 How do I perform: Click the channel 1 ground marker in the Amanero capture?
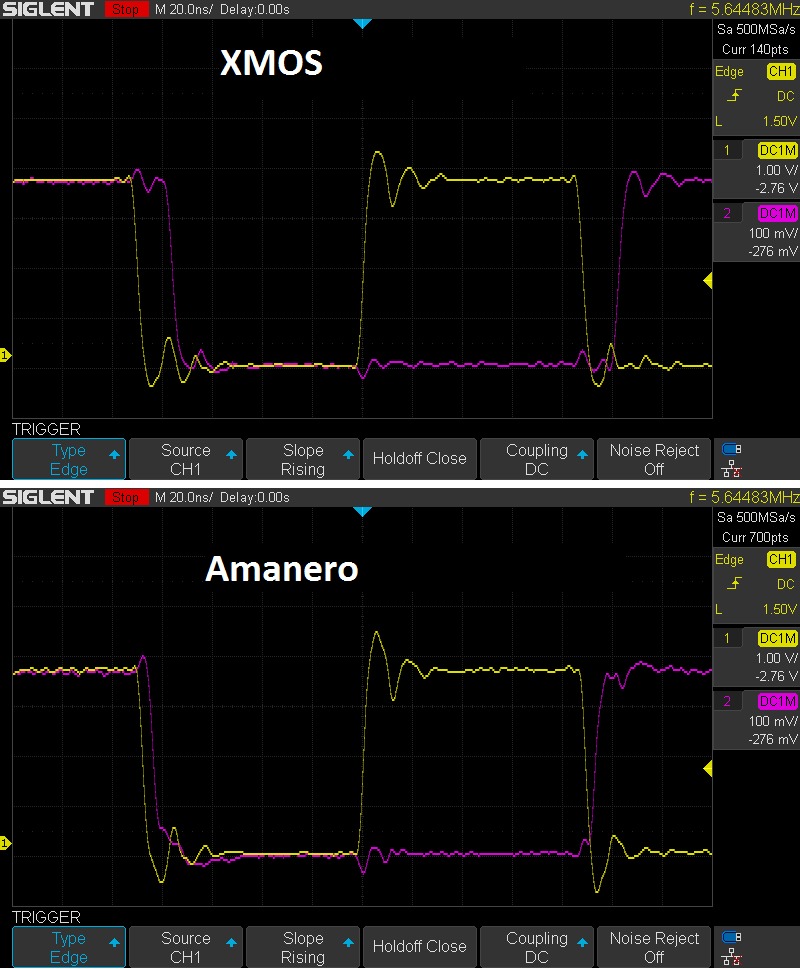point(6,843)
